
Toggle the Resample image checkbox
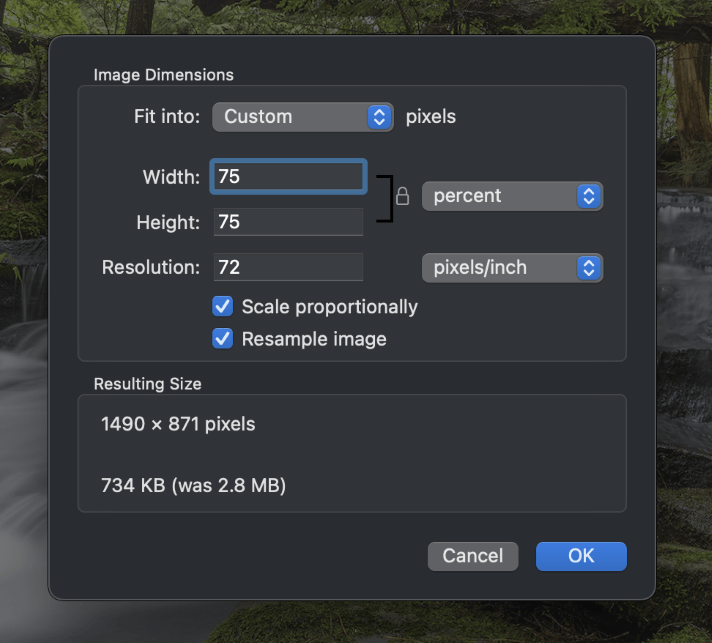[x=222, y=339]
